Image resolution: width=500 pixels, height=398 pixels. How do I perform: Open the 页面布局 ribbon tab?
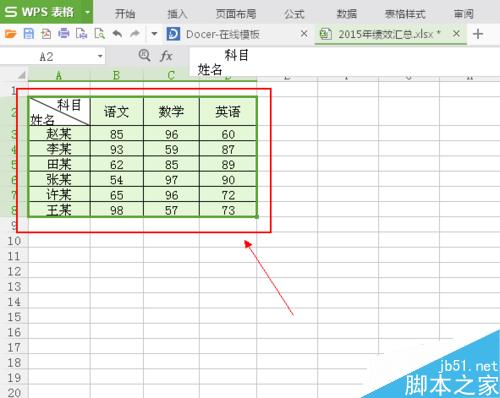[x=236, y=14]
